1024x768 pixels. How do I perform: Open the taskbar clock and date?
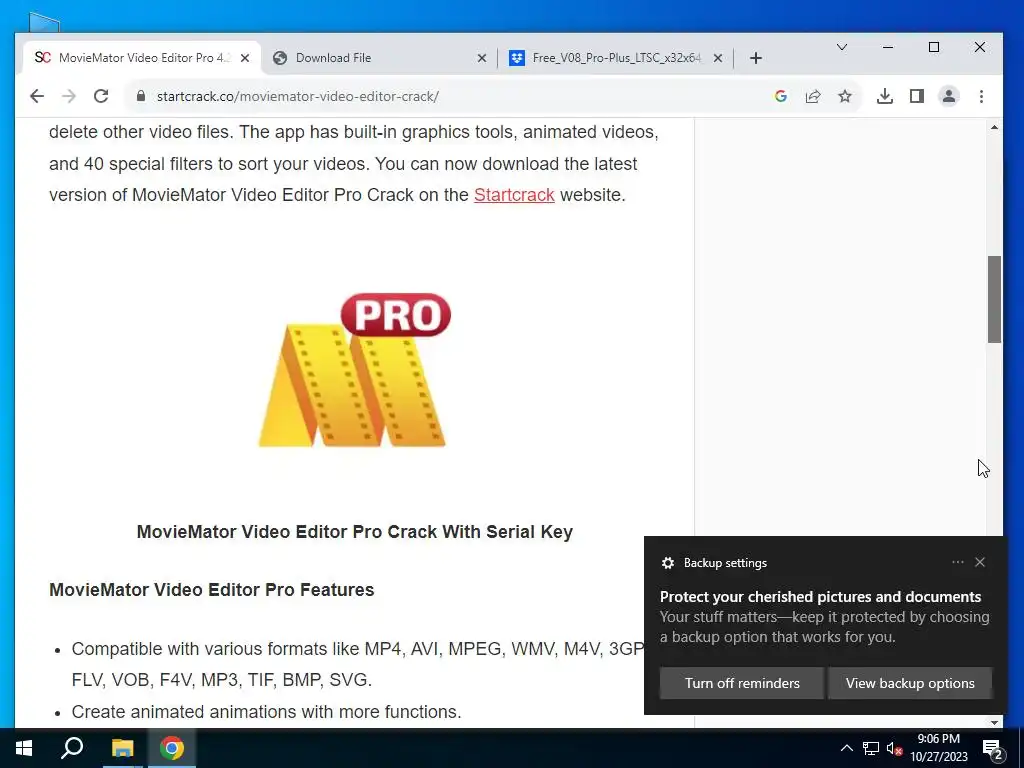pyautogui.click(x=939, y=748)
